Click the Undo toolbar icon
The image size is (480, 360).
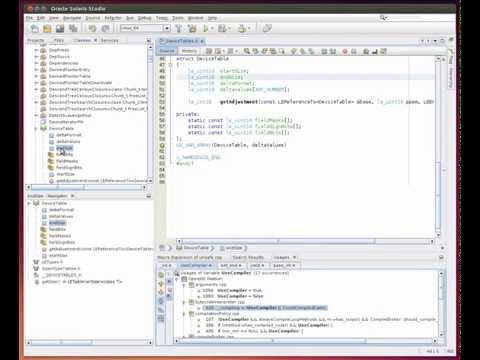[x=92, y=29]
